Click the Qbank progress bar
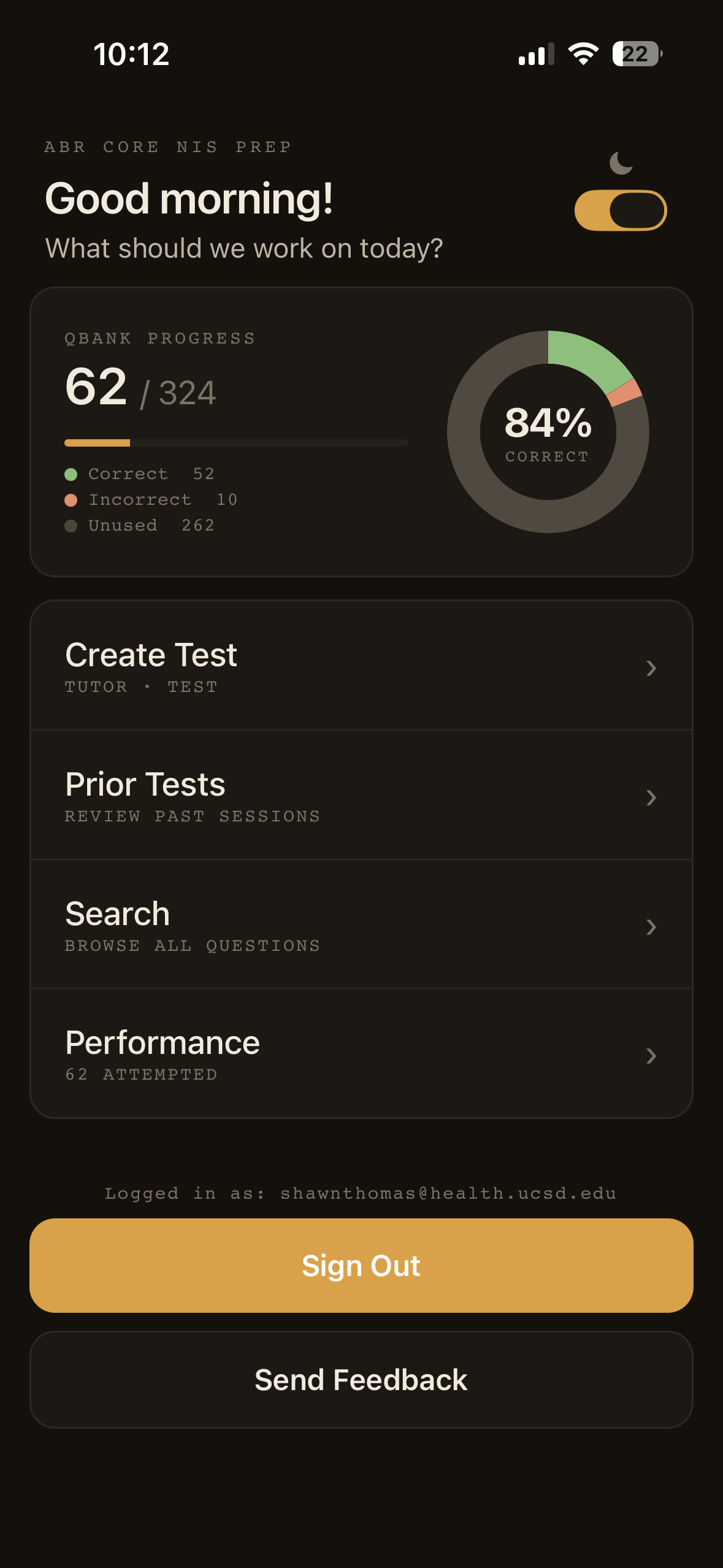Image resolution: width=723 pixels, height=1568 pixels. click(235, 442)
